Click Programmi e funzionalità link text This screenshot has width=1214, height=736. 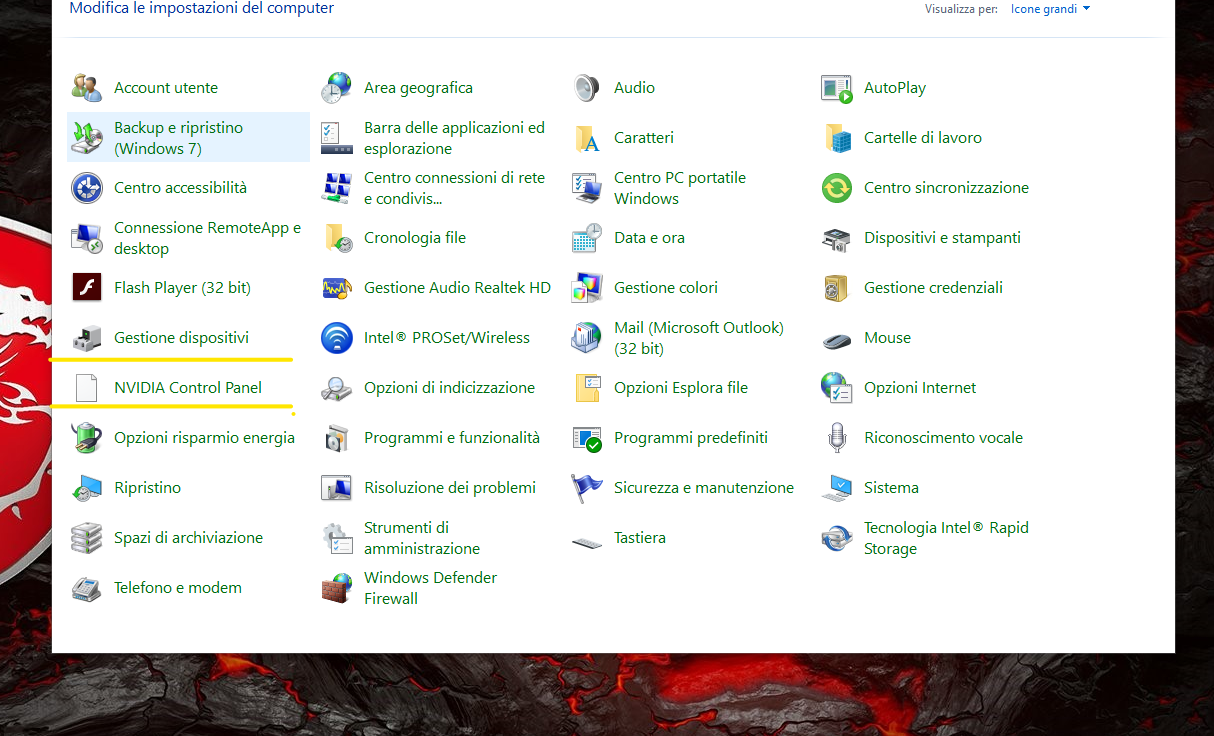(x=452, y=438)
